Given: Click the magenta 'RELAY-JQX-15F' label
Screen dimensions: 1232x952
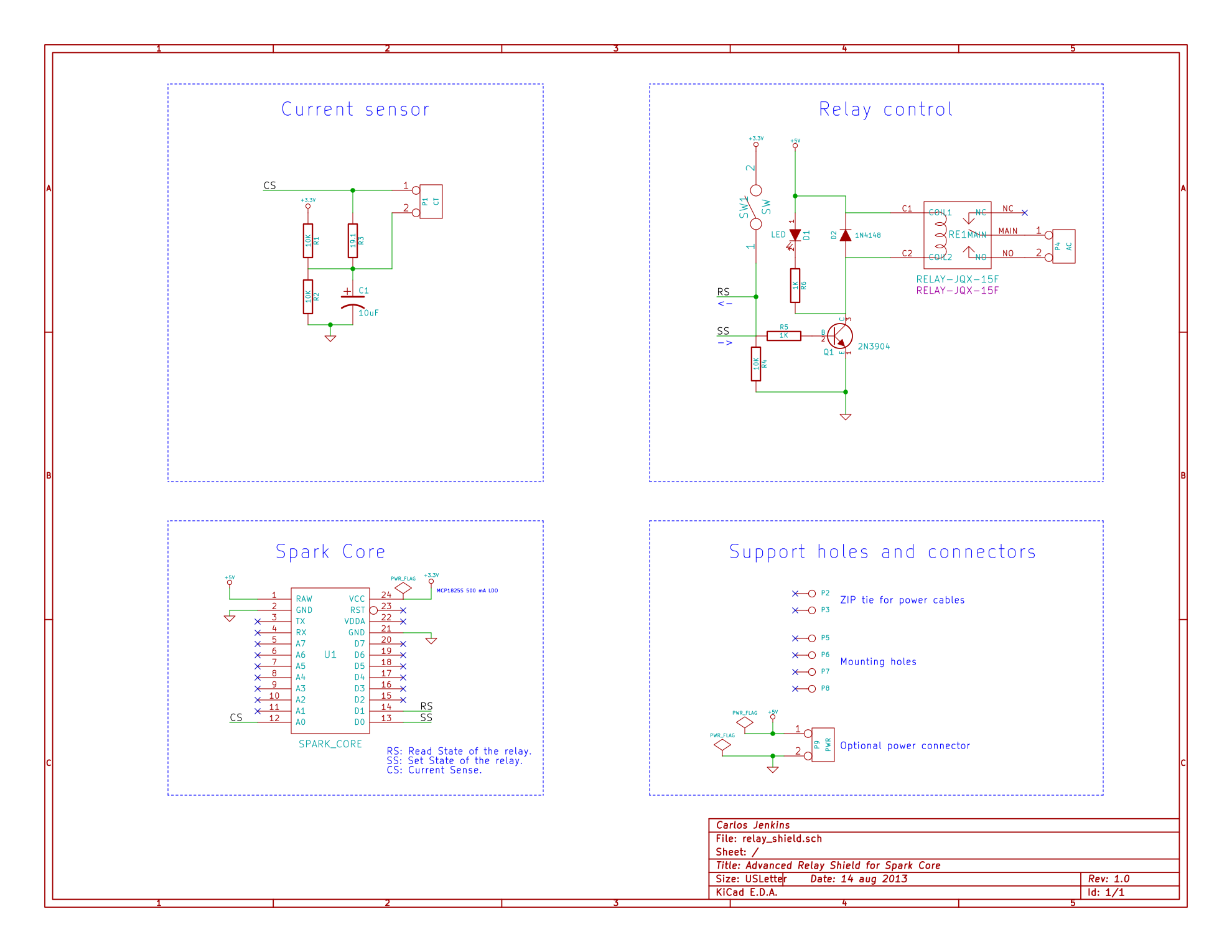Looking at the screenshot, I should [957, 291].
